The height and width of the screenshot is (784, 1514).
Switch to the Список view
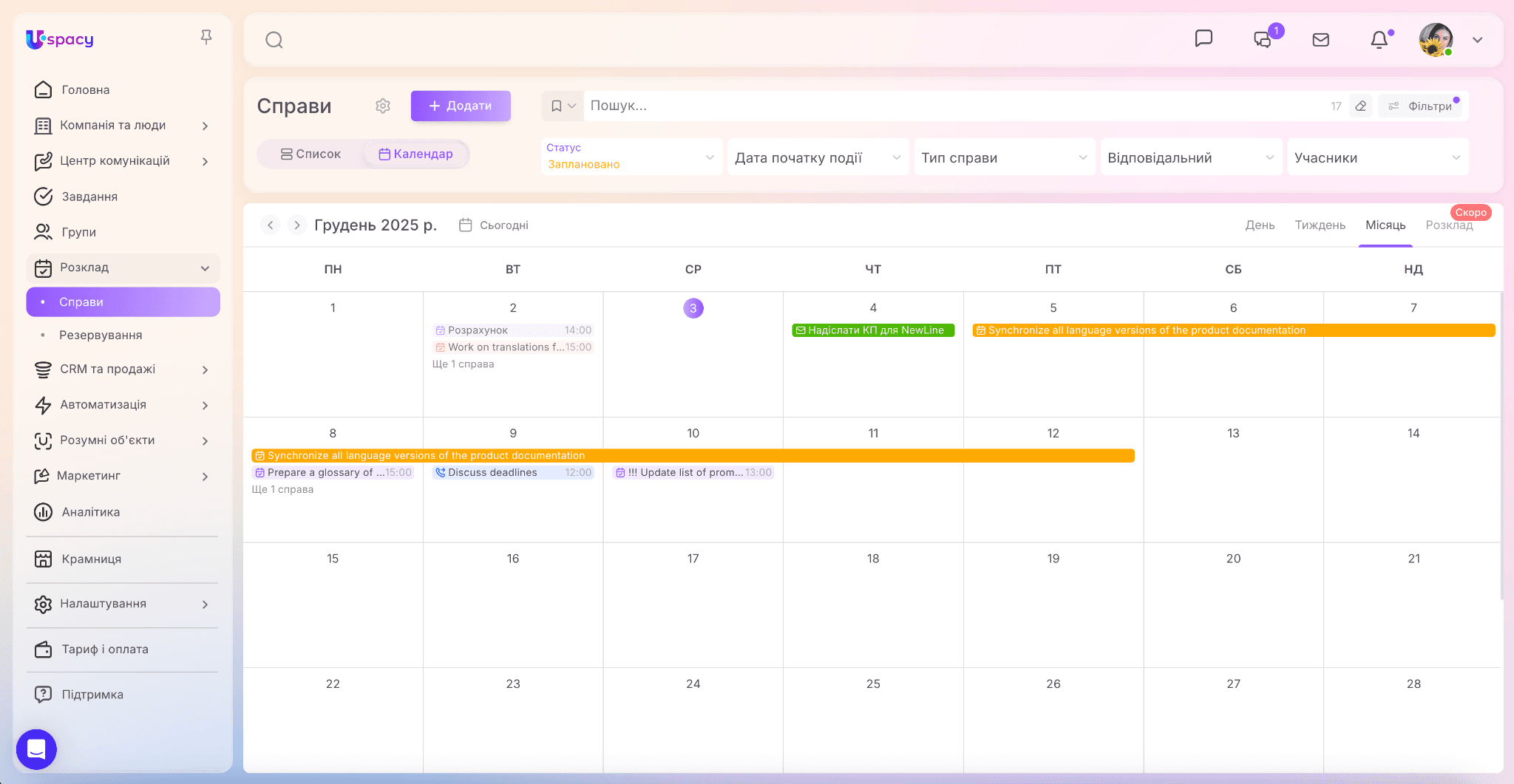(x=310, y=154)
